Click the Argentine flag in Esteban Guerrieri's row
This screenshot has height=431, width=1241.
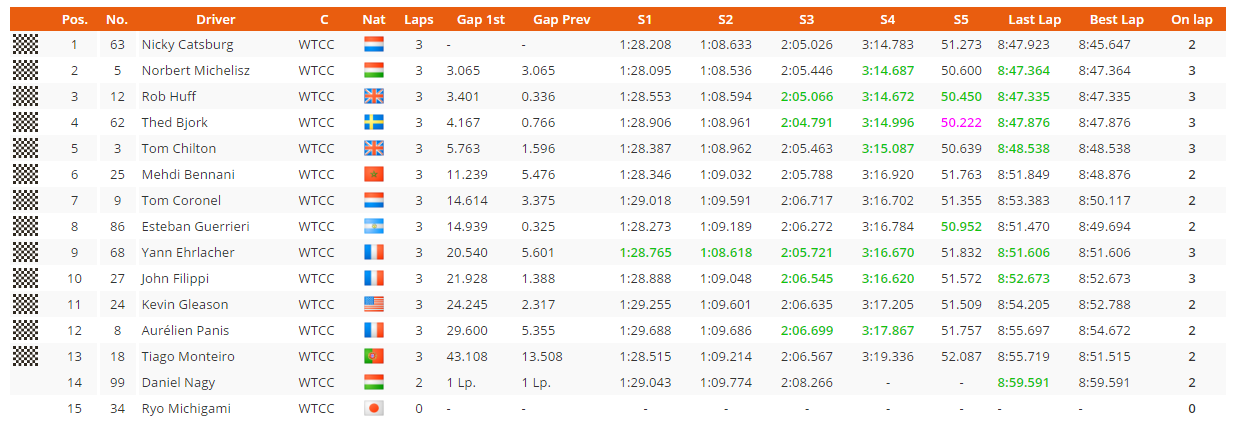coord(374,227)
